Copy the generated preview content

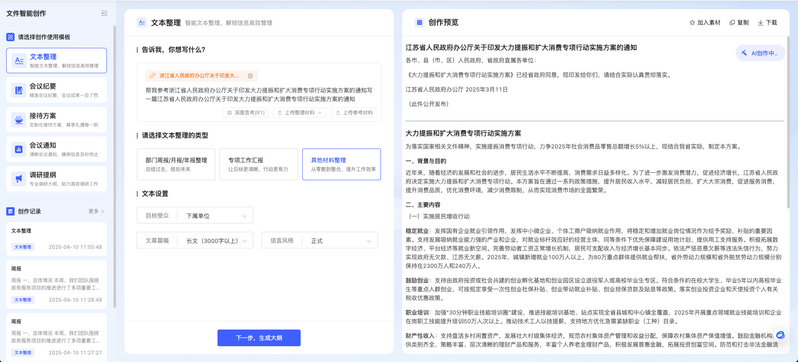[739, 23]
